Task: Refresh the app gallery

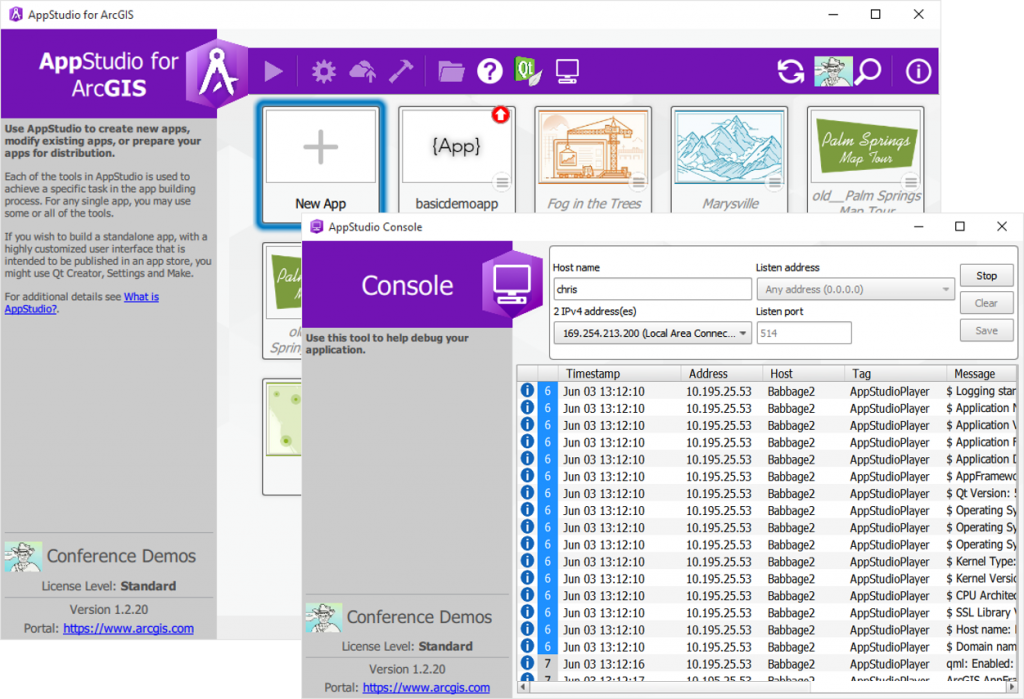Action: click(x=791, y=71)
